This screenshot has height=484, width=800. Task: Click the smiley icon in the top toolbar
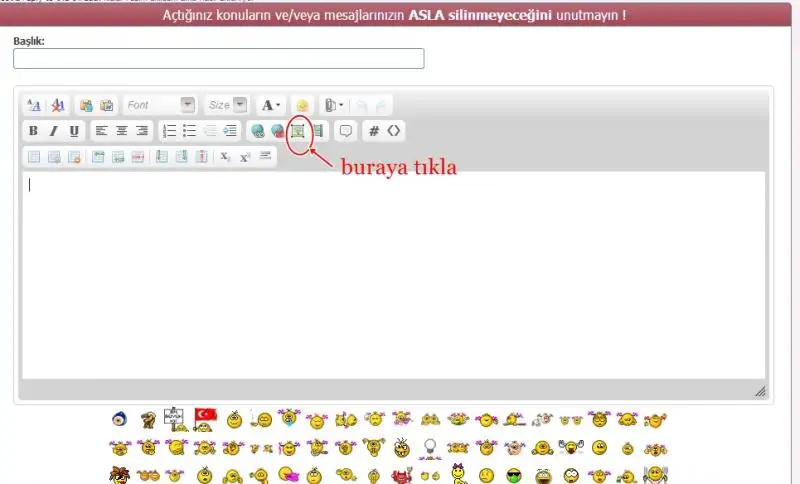coord(302,105)
